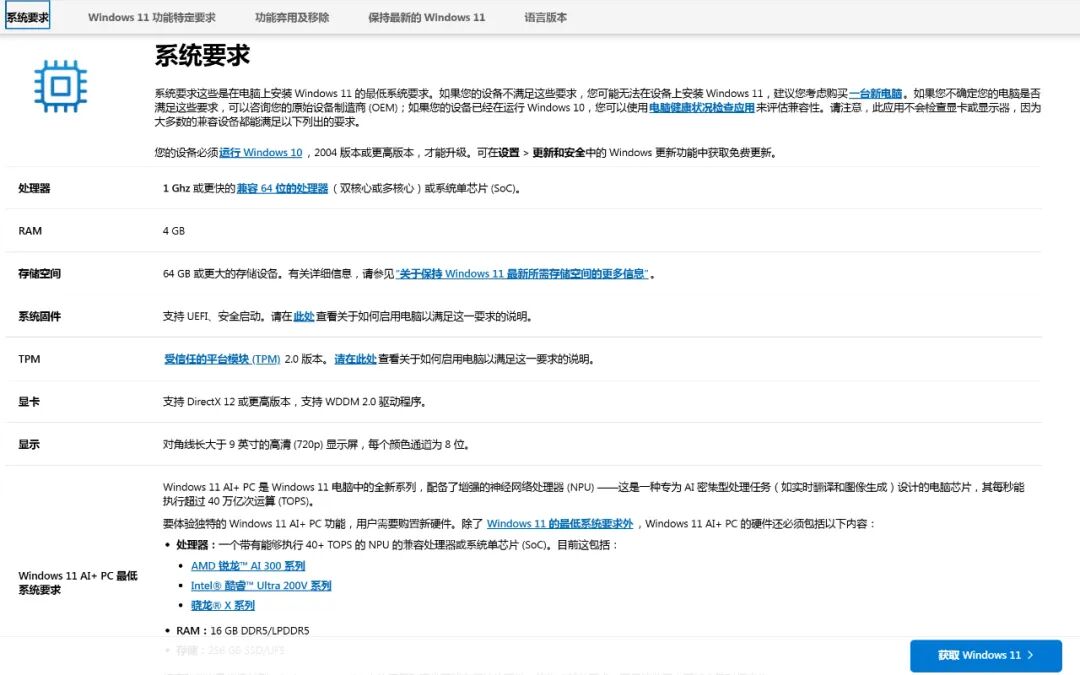Click the 显卡 row label
The height and width of the screenshot is (675, 1080).
click(x=29, y=402)
